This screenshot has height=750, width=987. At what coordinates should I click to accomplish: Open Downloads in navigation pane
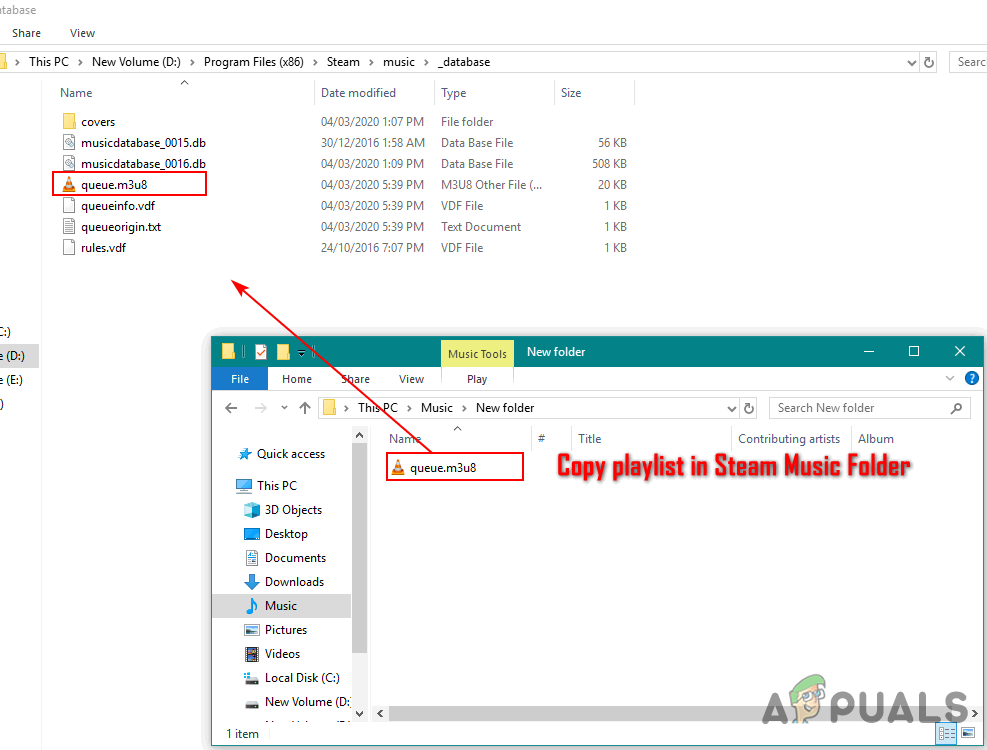tap(284, 581)
